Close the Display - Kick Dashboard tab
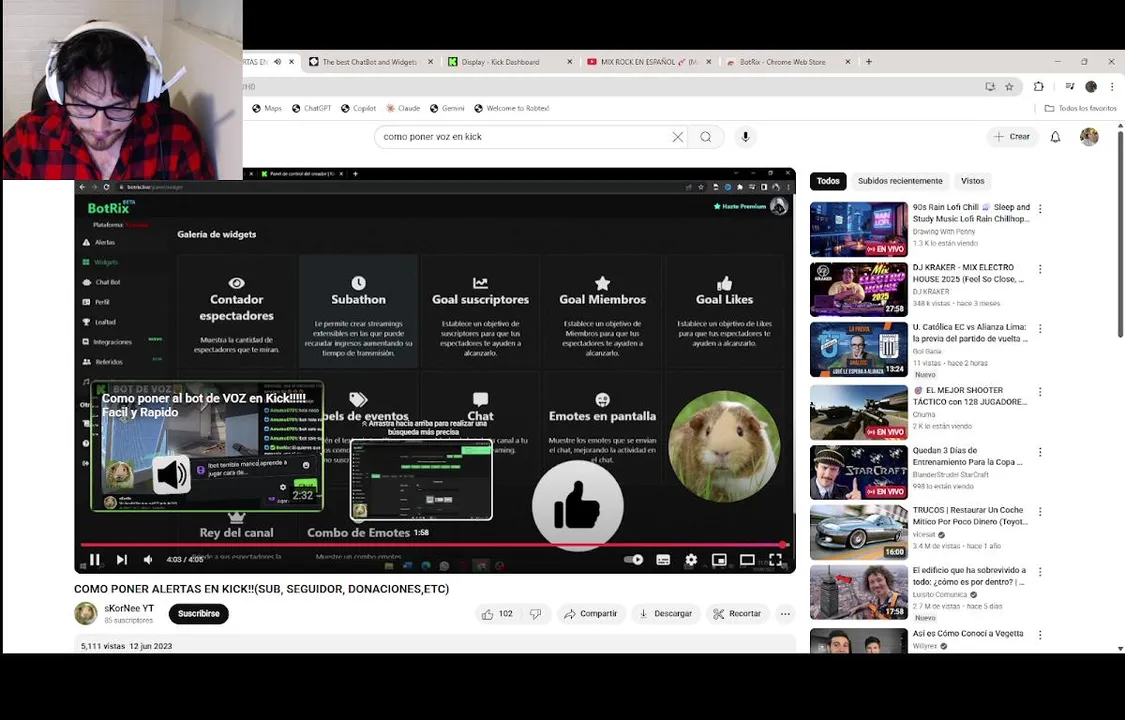The height and width of the screenshot is (720, 1125). [570, 62]
